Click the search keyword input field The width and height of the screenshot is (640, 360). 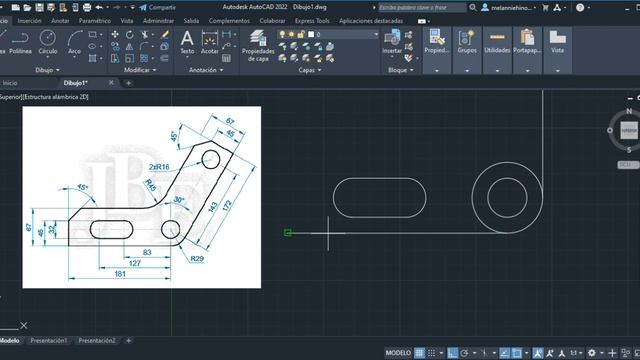[x=422, y=7]
